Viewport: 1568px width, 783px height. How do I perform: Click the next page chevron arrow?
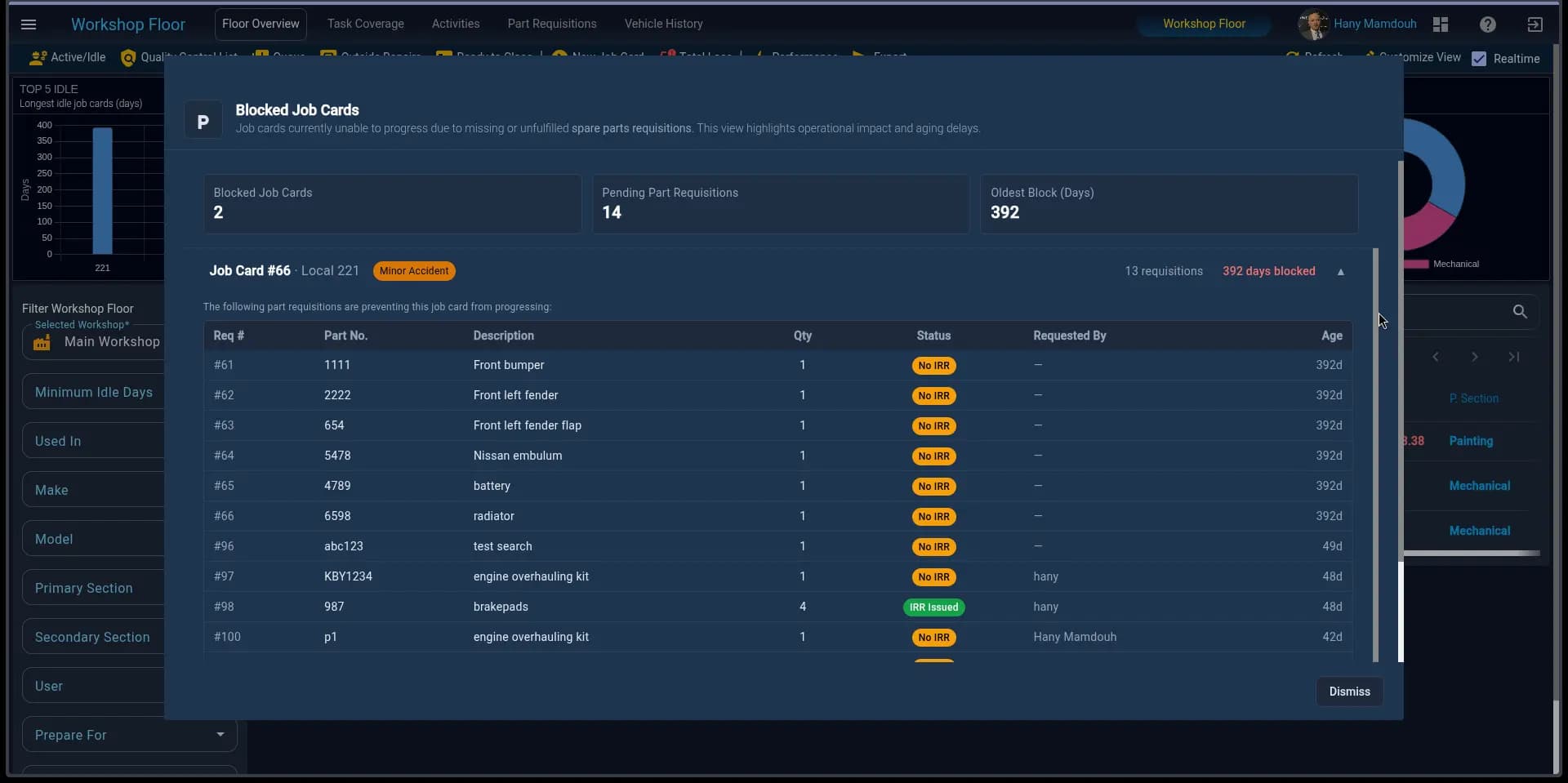point(1475,357)
